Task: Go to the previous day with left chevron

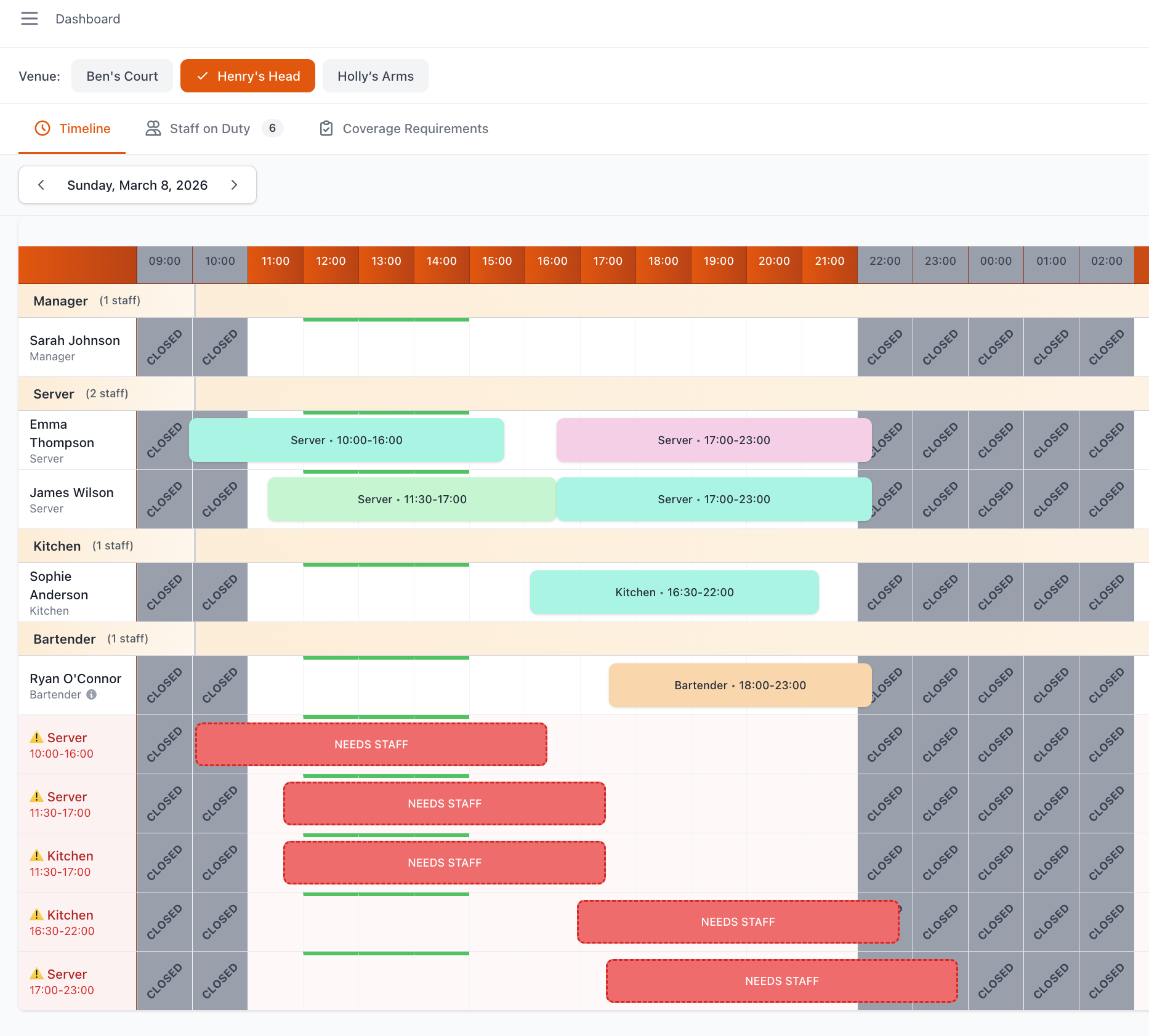Action: click(41, 185)
